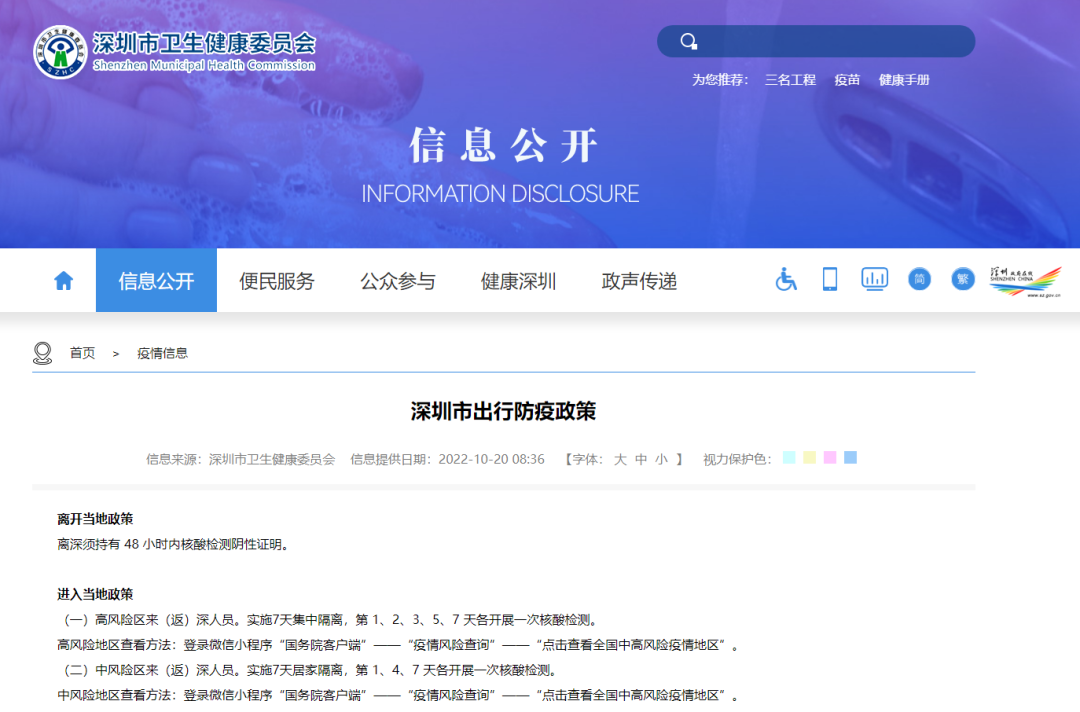The height and width of the screenshot is (712, 1080).
Task: Click the 离开当地政策 heading
Action: 95,519
